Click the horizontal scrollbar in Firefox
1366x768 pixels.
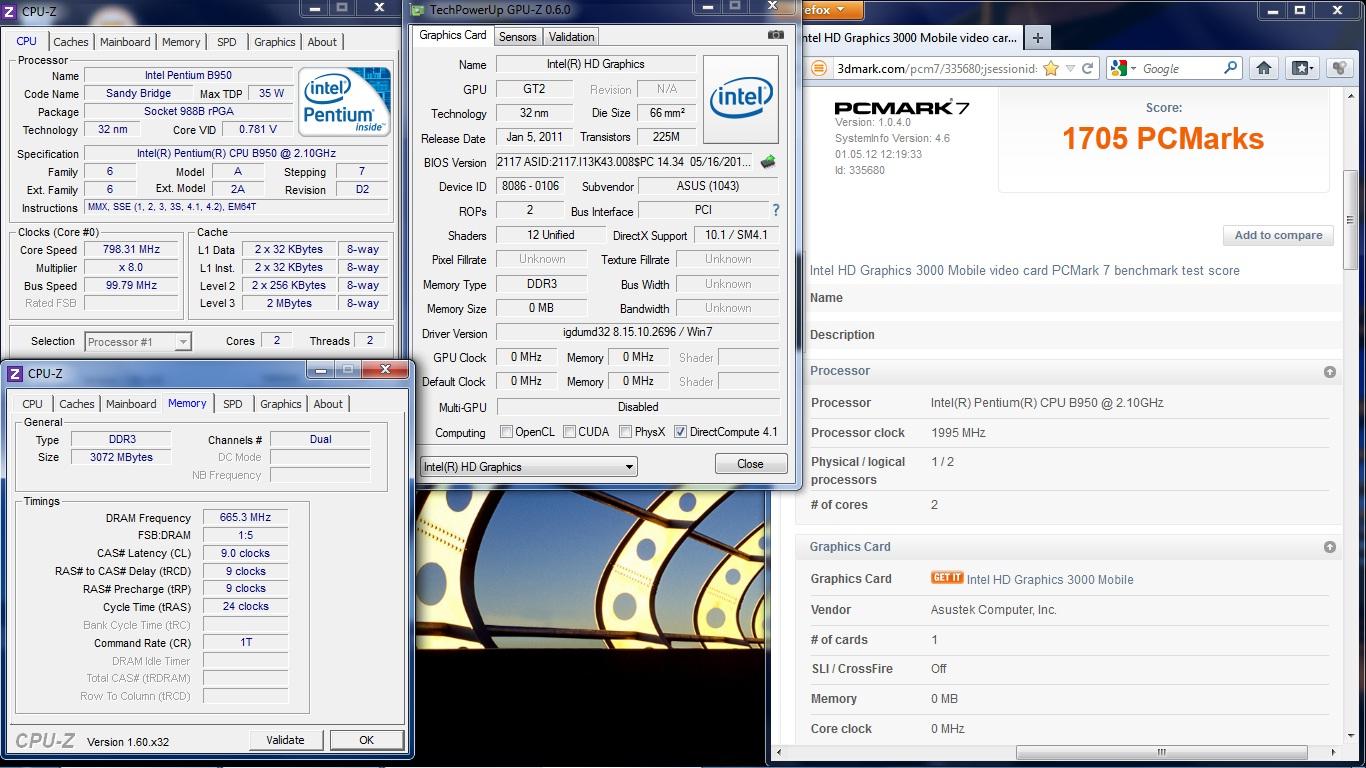[1161, 752]
